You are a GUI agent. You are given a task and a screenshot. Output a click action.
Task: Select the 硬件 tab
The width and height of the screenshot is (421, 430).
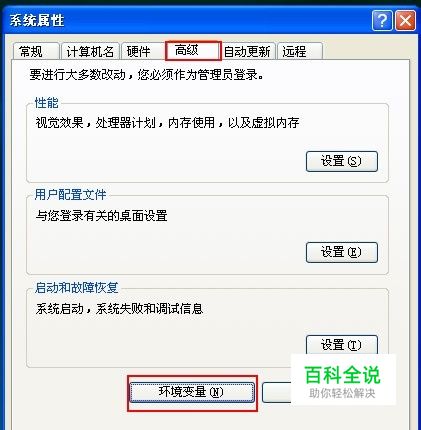point(143,51)
